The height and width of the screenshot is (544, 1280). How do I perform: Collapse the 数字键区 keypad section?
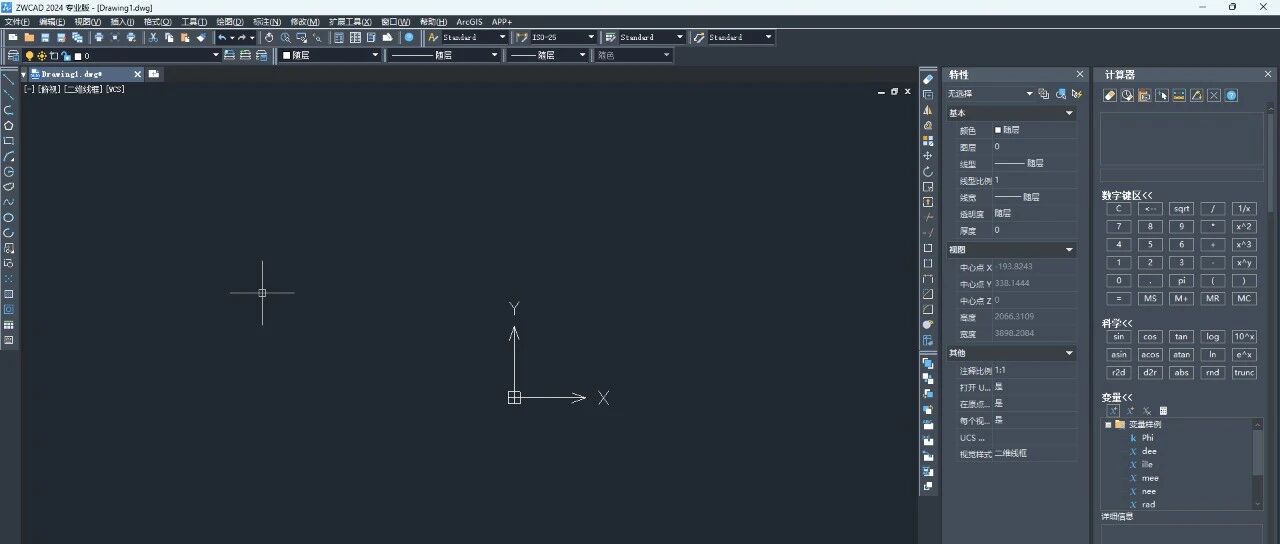pyautogui.click(x=1127, y=195)
